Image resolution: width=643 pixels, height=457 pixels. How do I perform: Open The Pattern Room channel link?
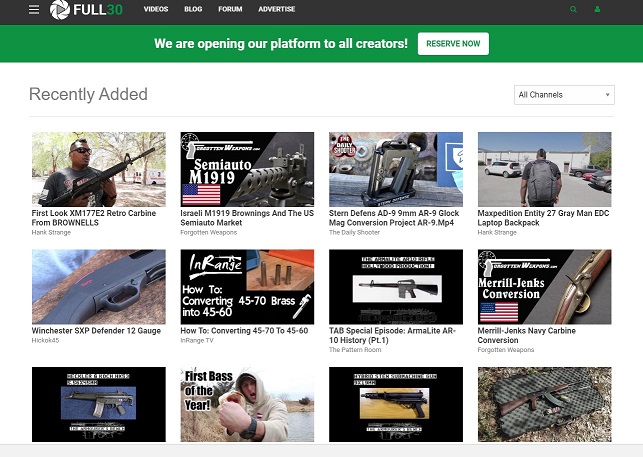[355, 350]
